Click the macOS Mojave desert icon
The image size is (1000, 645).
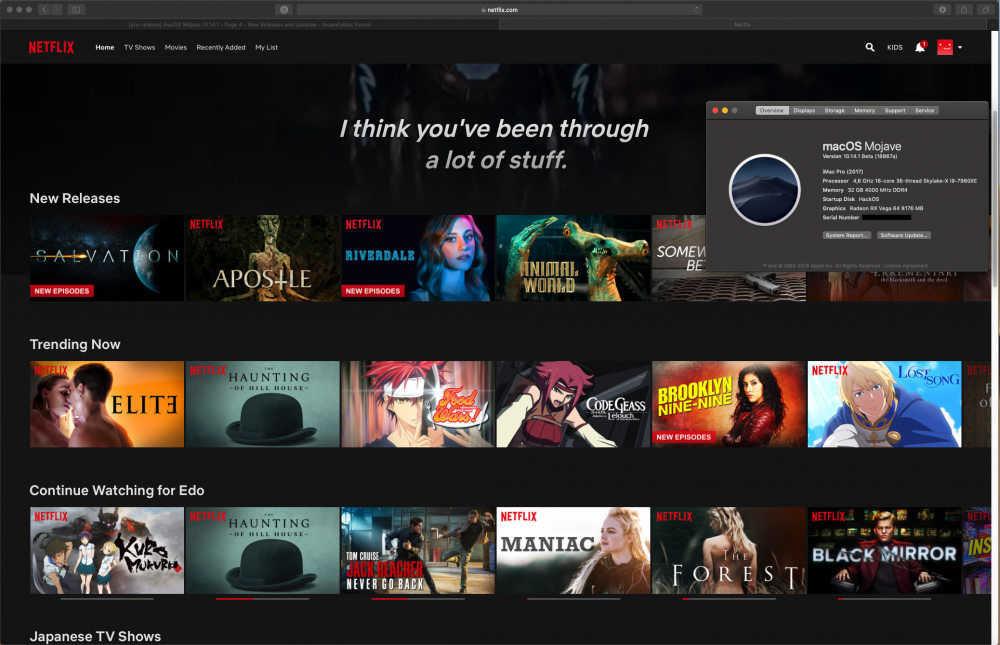pyautogui.click(x=764, y=189)
